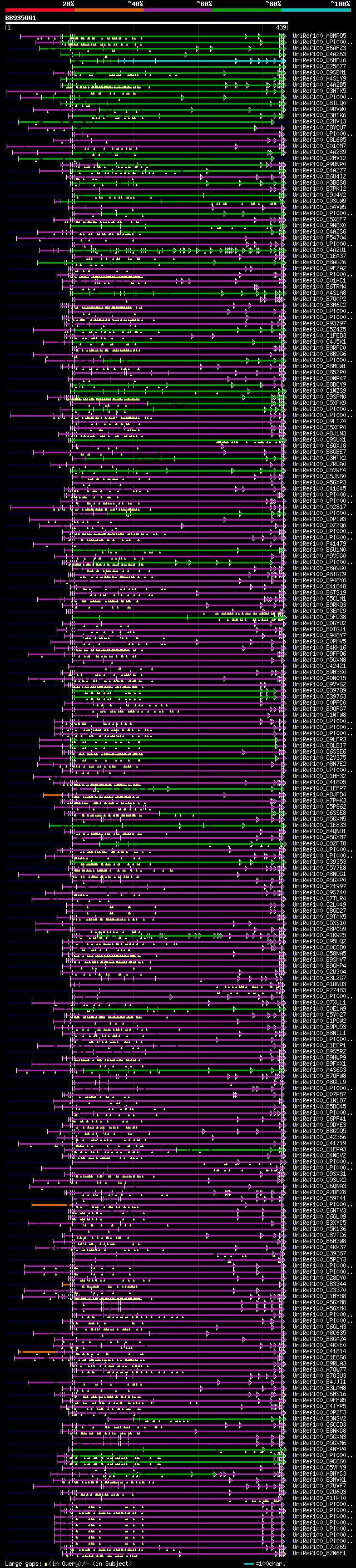Select UniRef100_C9J4Y2 label
This screenshot has height=1568, width=356.
point(319,195)
